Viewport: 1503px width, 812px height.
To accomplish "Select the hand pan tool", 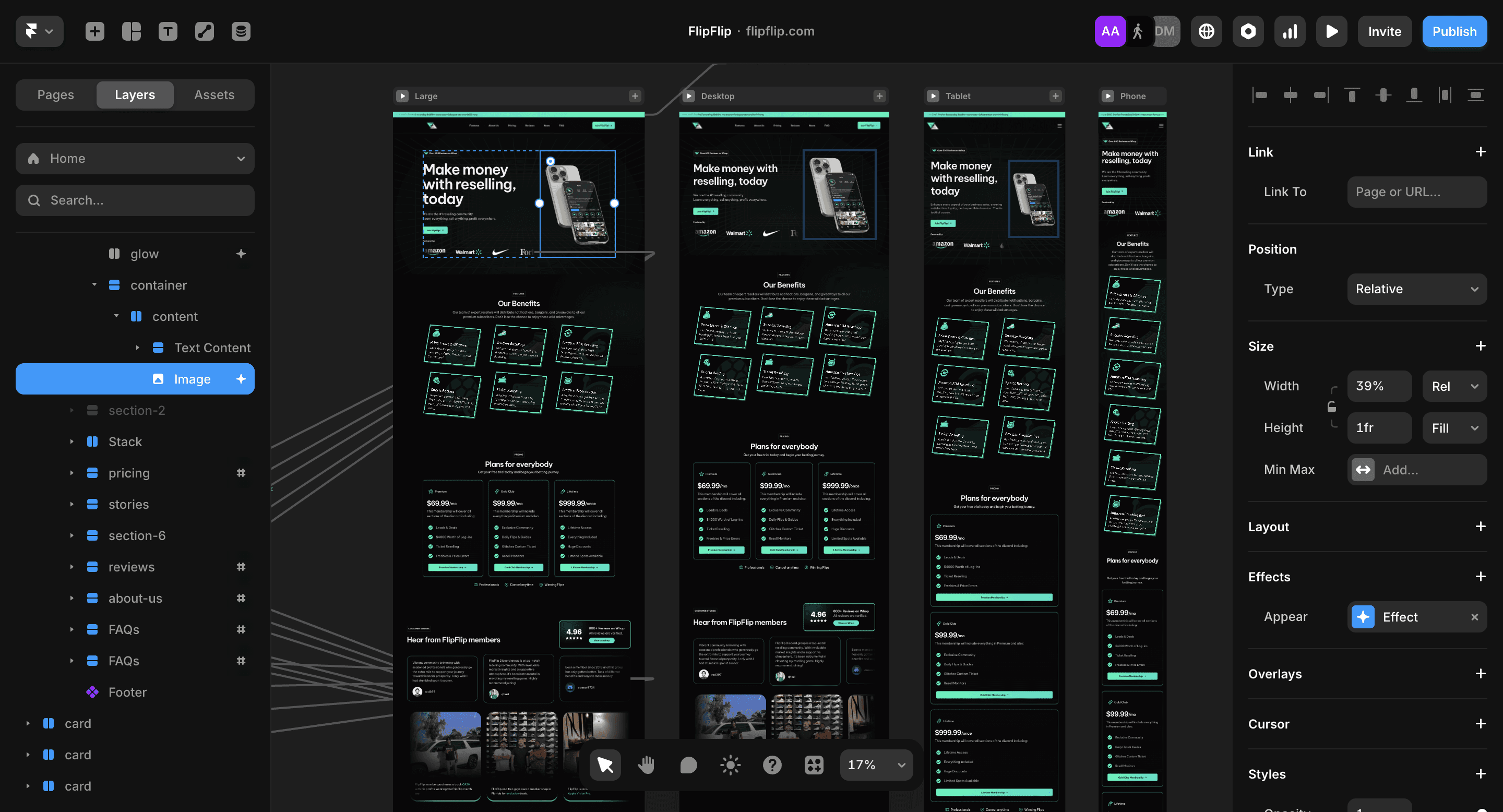I will (647, 765).
